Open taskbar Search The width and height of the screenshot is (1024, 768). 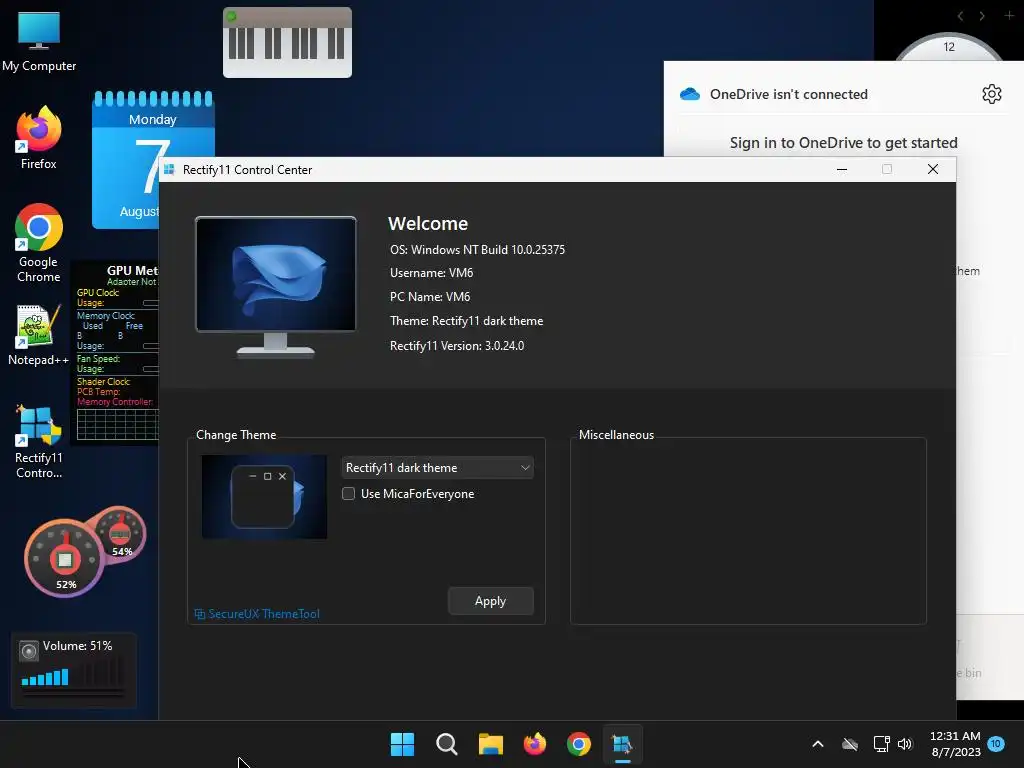pos(447,744)
